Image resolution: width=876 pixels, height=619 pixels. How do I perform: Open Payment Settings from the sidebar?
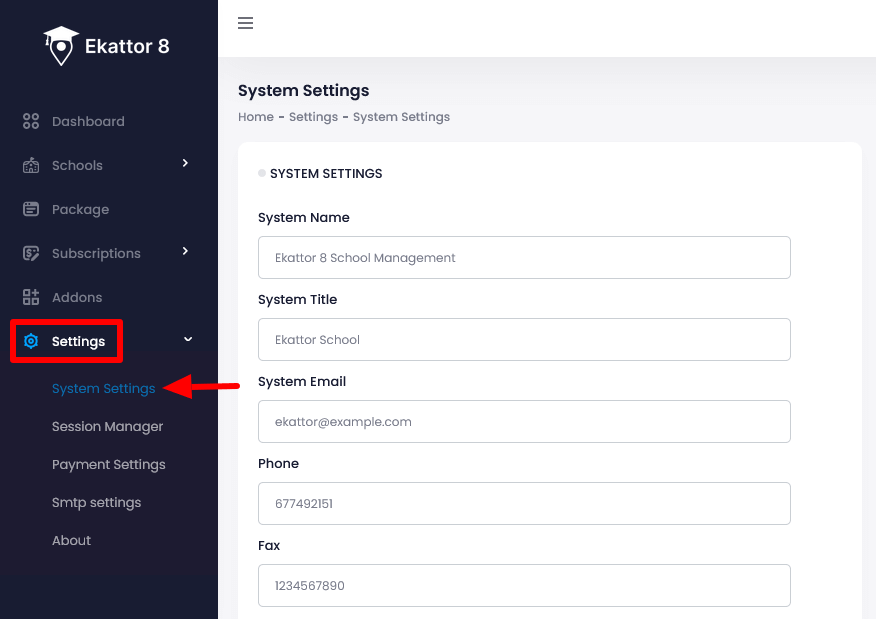108,464
